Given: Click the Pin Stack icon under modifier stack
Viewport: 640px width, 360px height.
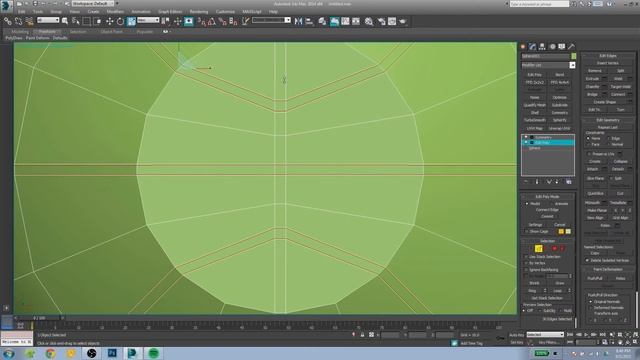Looking at the screenshot, I should (x=526, y=182).
